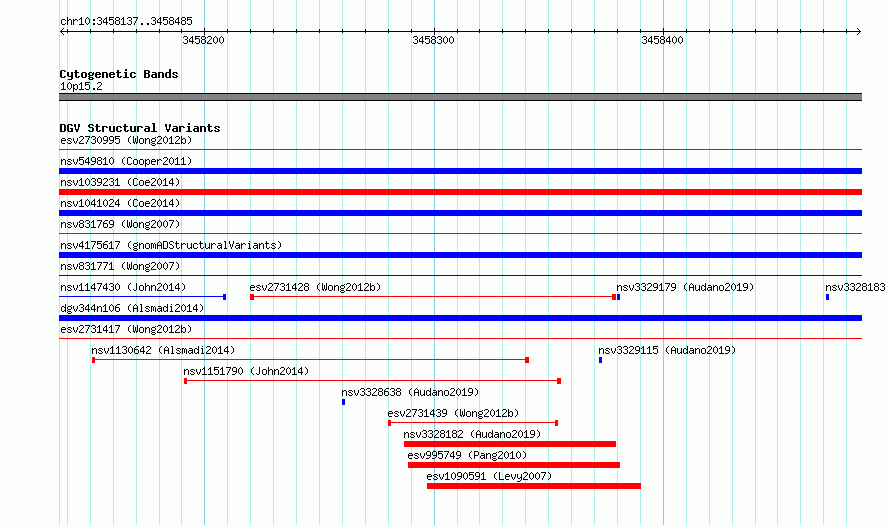The width and height of the screenshot is (890, 525).
Task: Click the 3458300 ruler position label
Action: pyautogui.click(x=433, y=40)
